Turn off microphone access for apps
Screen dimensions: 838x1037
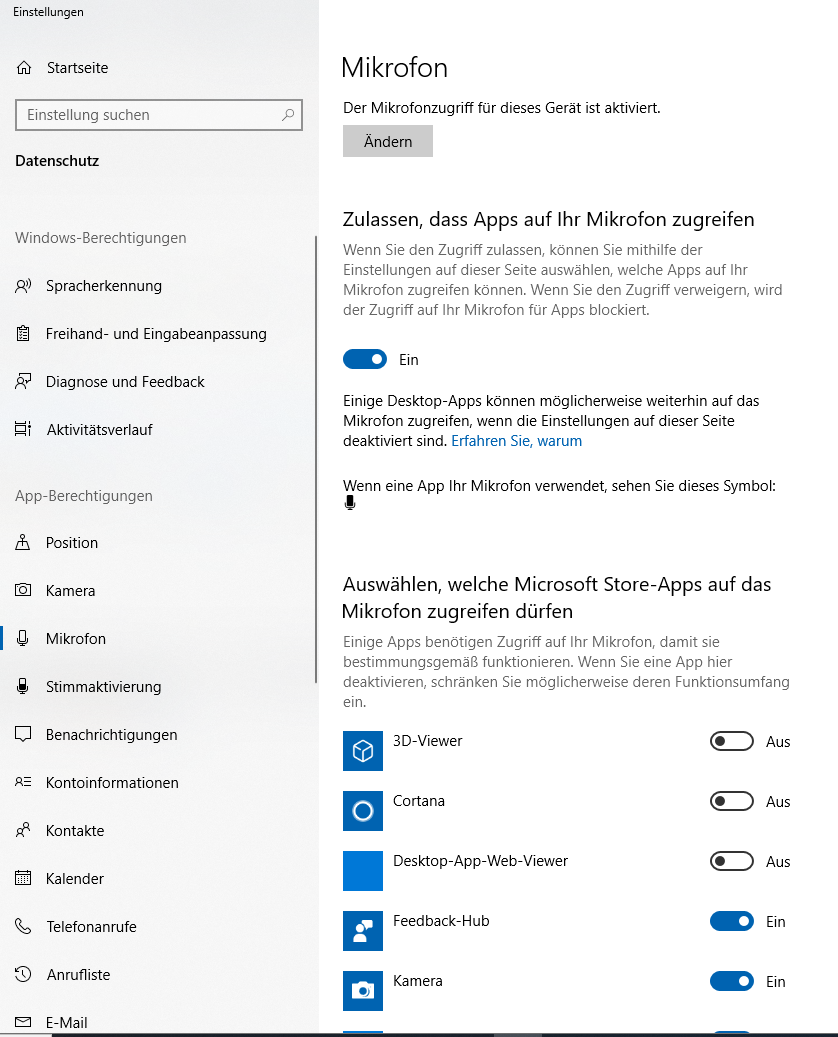[364, 359]
